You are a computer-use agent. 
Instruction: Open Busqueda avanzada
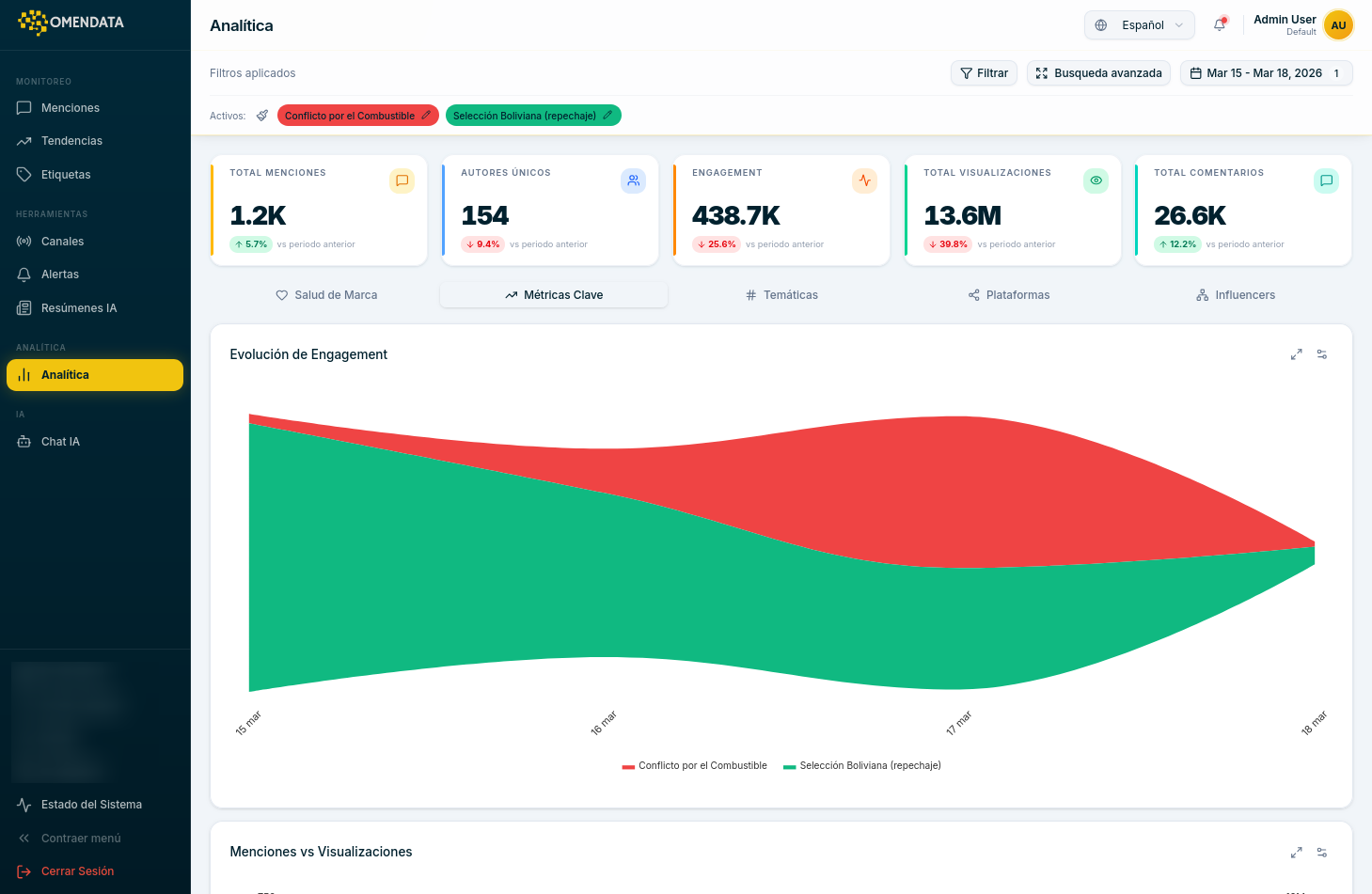pyautogui.click(x=1098, y=72)
